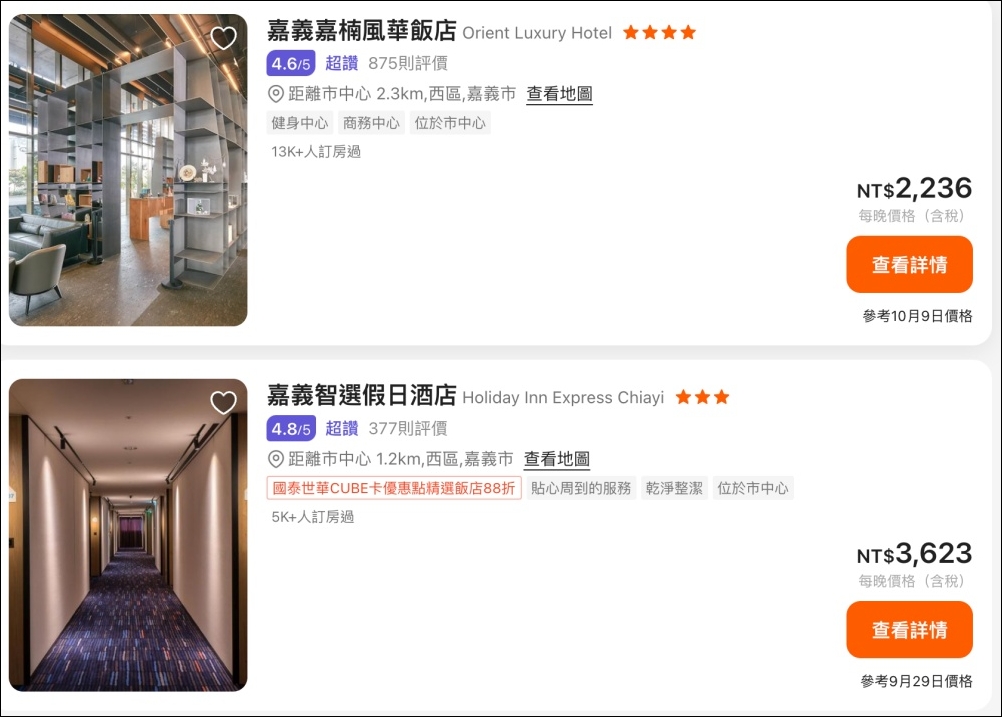Click the 健身中心 tag
The width and height of the screenshot is (1002, 717).
coord(300,123)
